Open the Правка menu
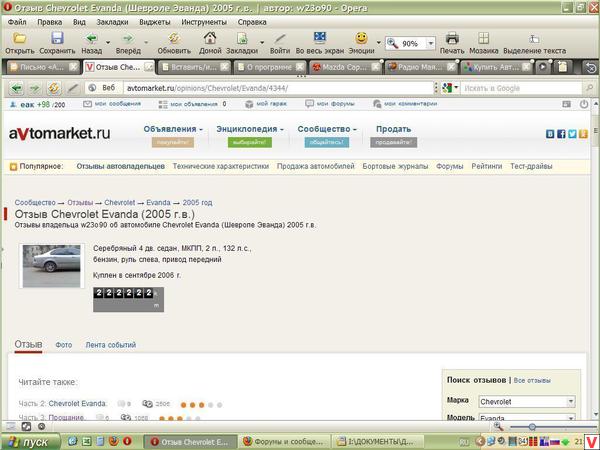Screen dimensions: 600x450 coord(50,22)
